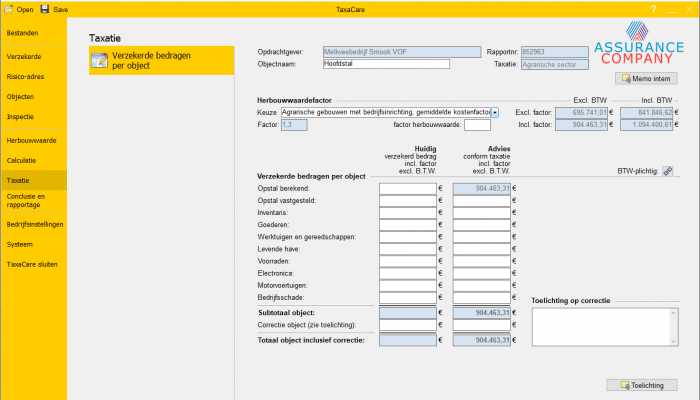Screen dimensions: 700x400
Task: Click the Open folder icon
Action: [8, 9]
